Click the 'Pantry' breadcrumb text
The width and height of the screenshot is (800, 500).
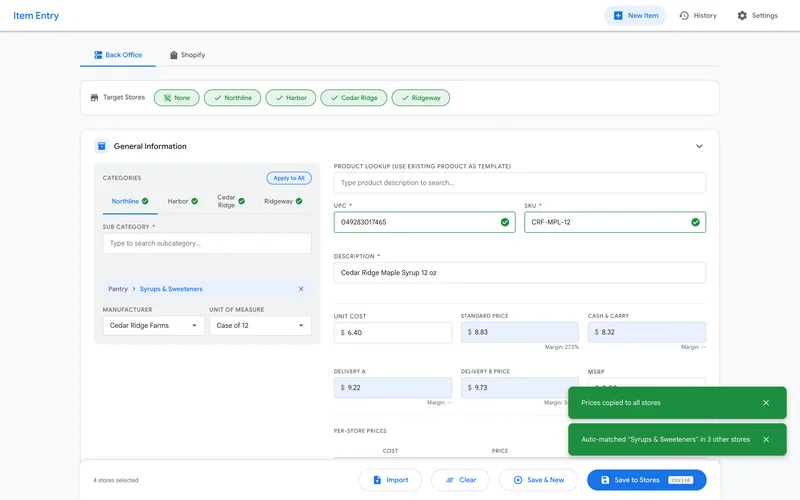point(118,289)
